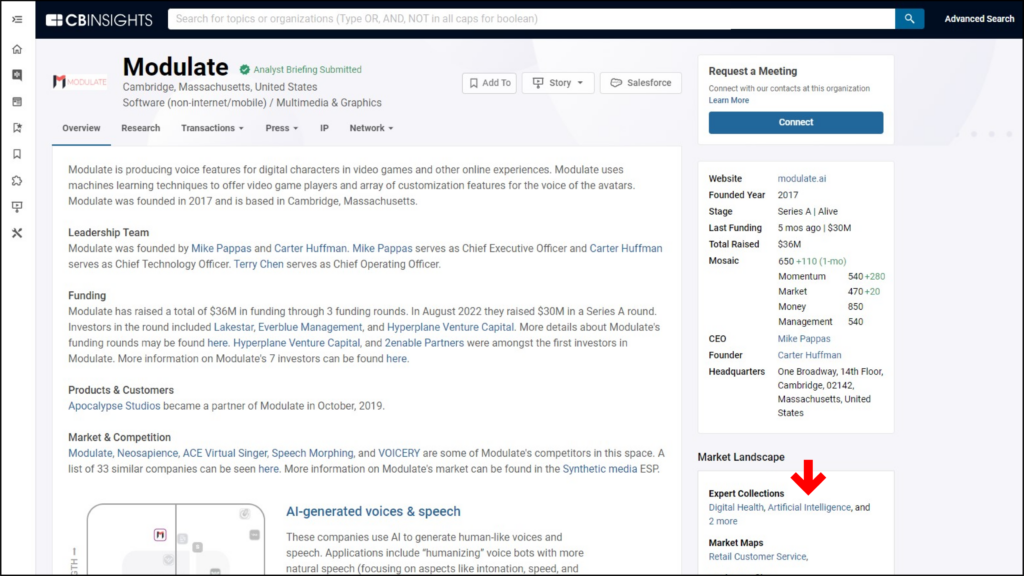Open the tools wrench sidebar icon
This screenshot has width=1024, height=576.
point(17,232)
